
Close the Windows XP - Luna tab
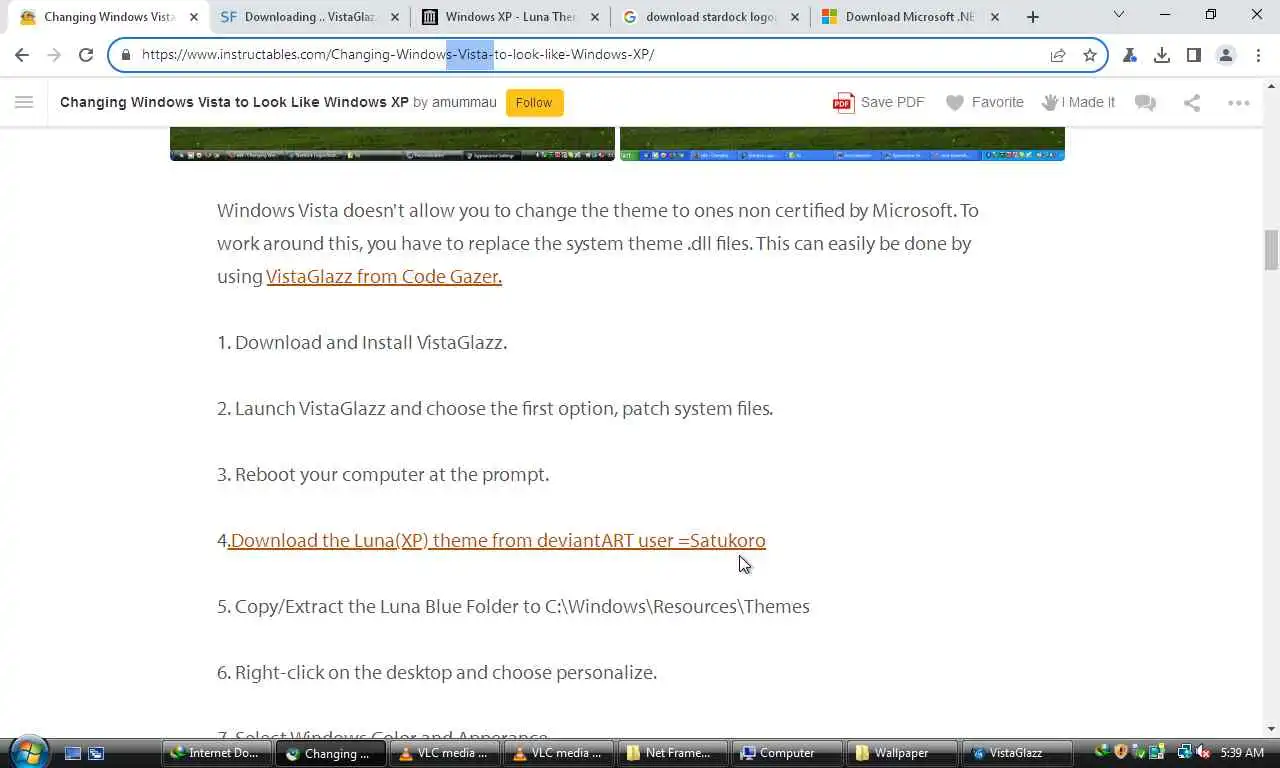click(595, 17)
